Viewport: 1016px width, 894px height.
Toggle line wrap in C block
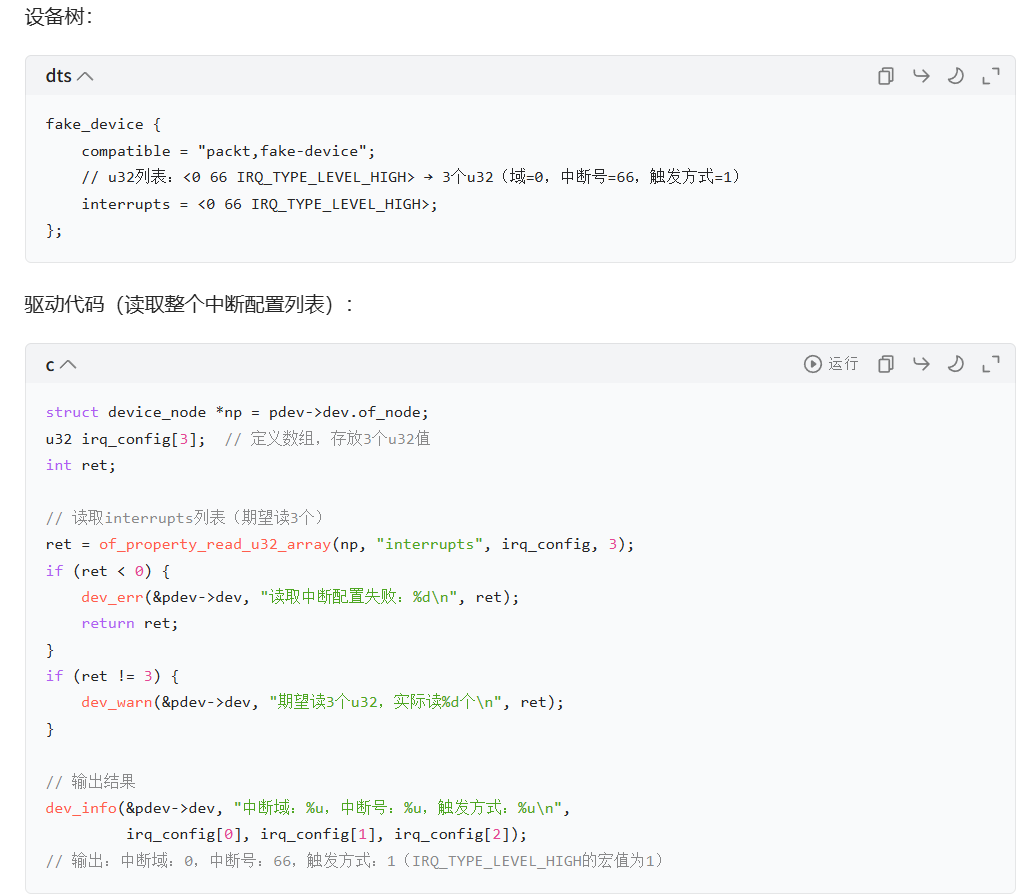pyautogui.click(x=921, y=364)
